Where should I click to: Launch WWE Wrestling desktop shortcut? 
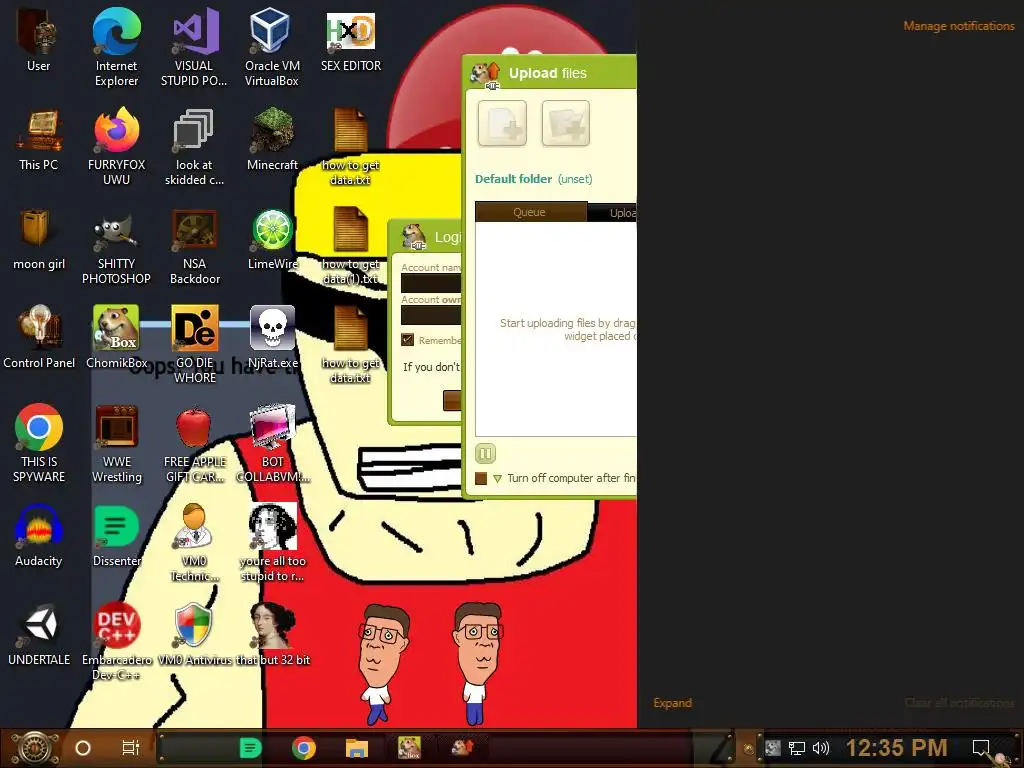pyautogui.click(x=116, y=444)
